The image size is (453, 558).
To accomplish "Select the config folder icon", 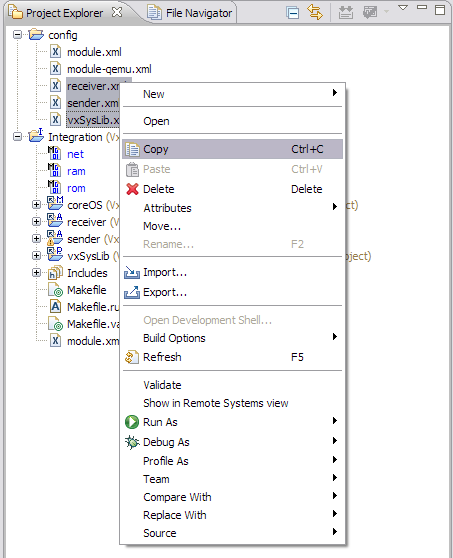I will pos(36,35).
